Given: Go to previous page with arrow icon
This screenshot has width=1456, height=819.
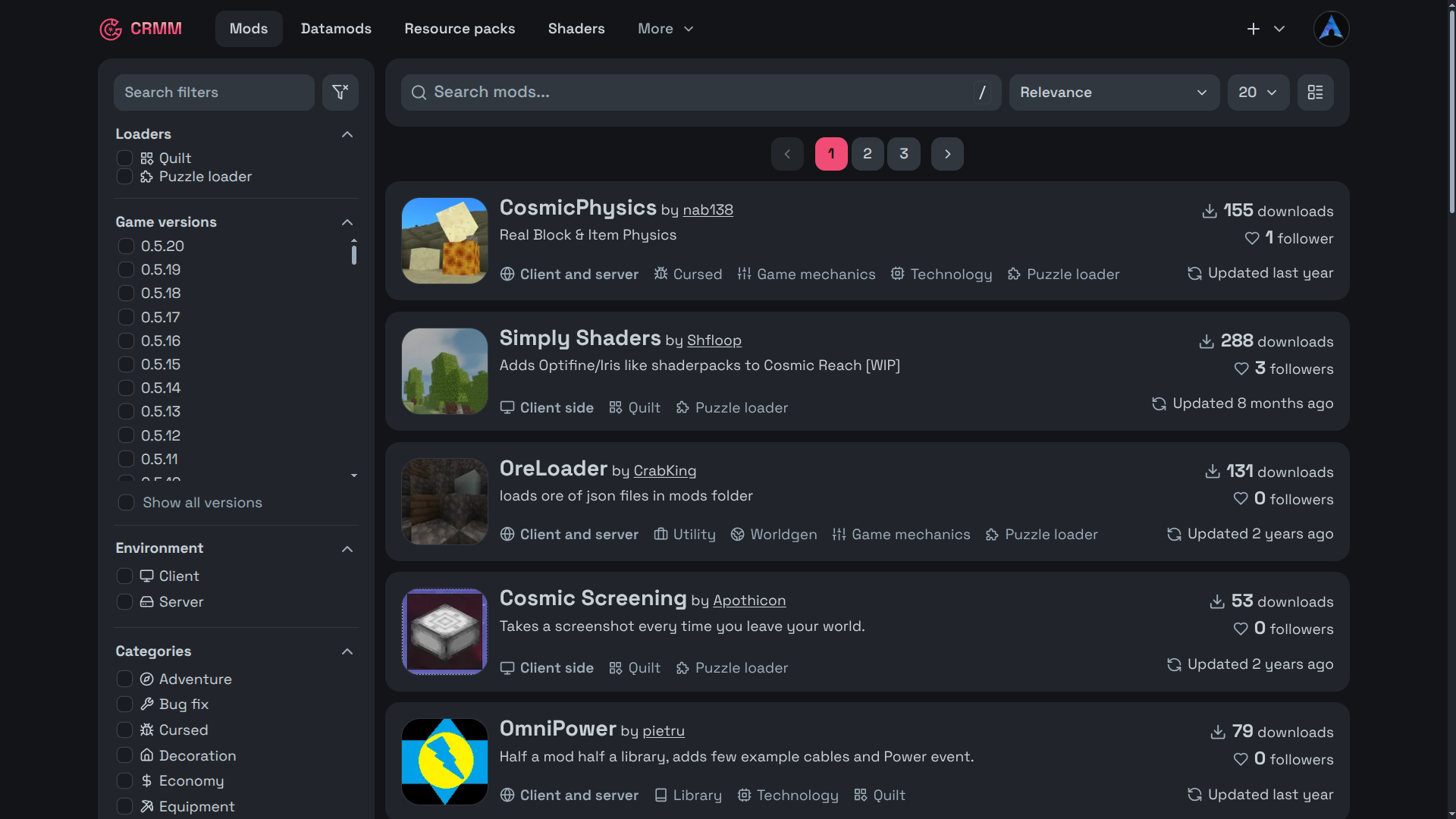Looking at the screenshot, I should point(787,154).
